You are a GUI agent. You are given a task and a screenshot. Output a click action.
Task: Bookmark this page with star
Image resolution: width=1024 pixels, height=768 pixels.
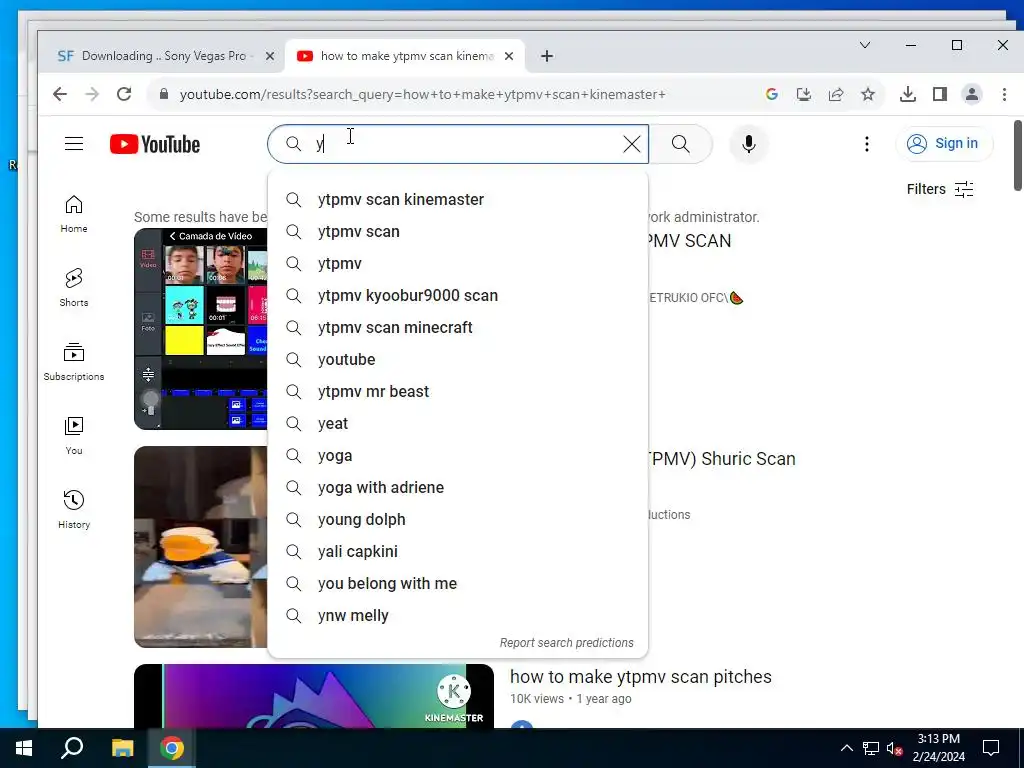(x=868, y=94)
